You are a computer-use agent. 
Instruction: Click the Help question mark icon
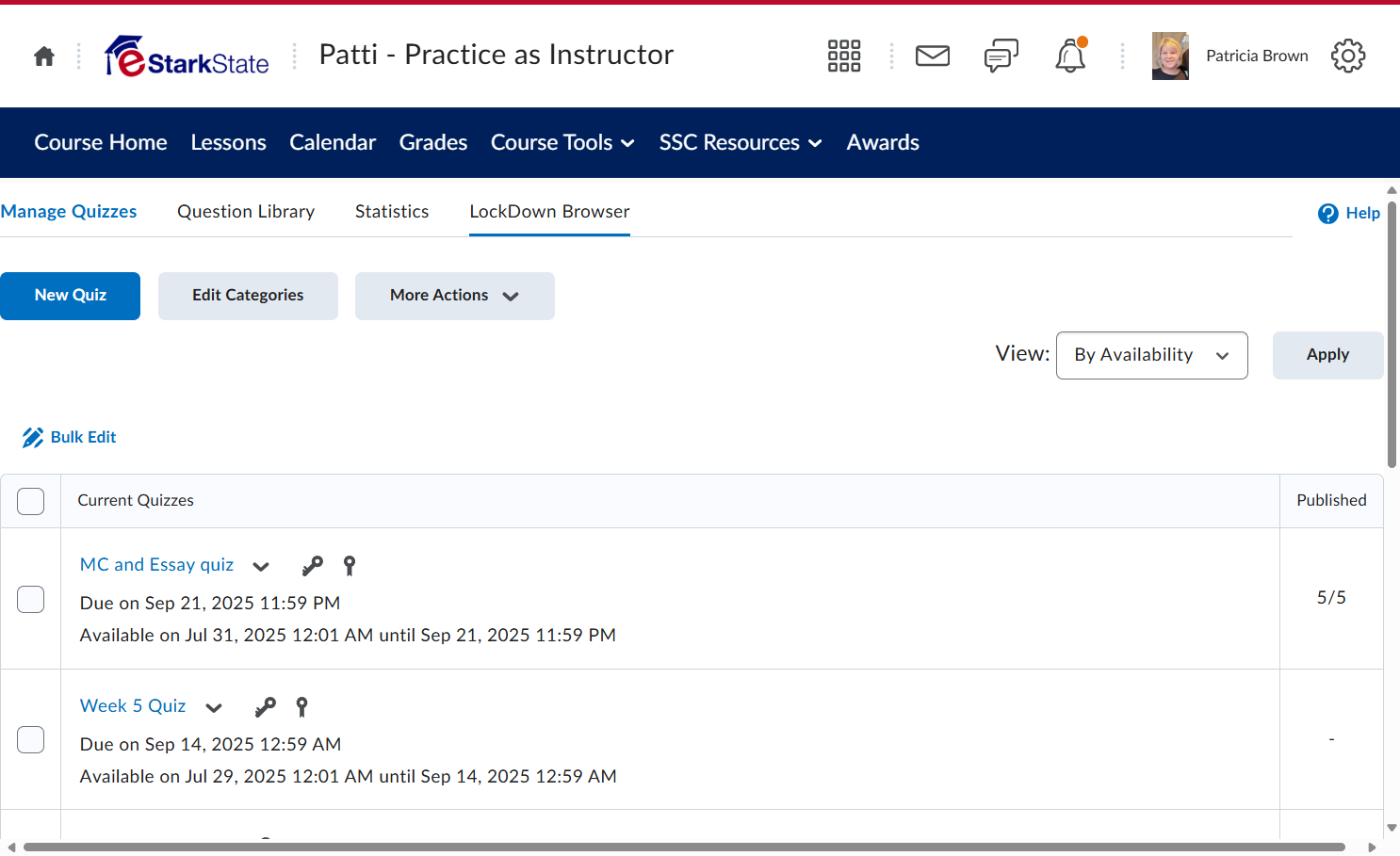(x=1328, y=214)
